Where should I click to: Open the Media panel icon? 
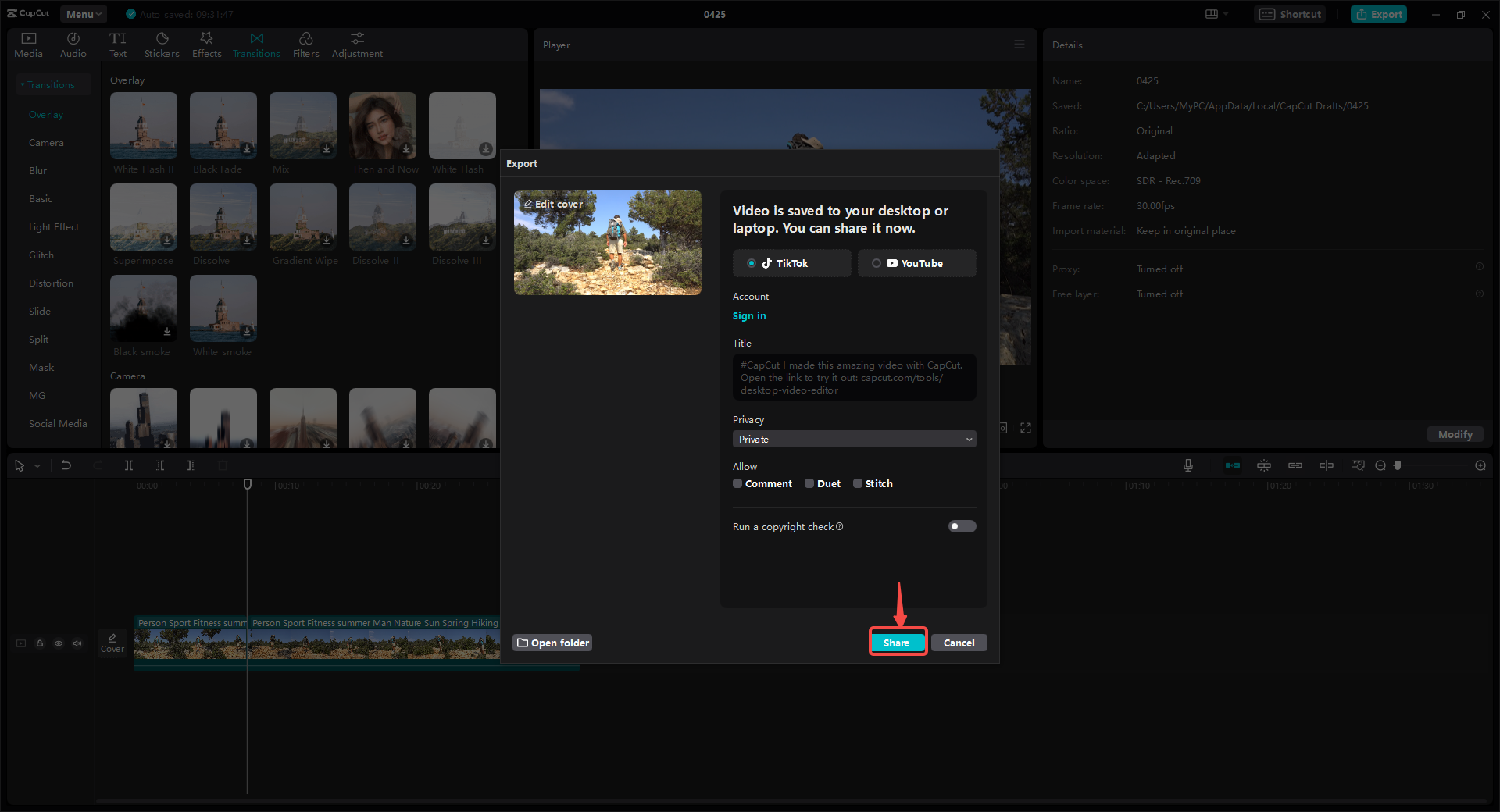coord(29,38)
